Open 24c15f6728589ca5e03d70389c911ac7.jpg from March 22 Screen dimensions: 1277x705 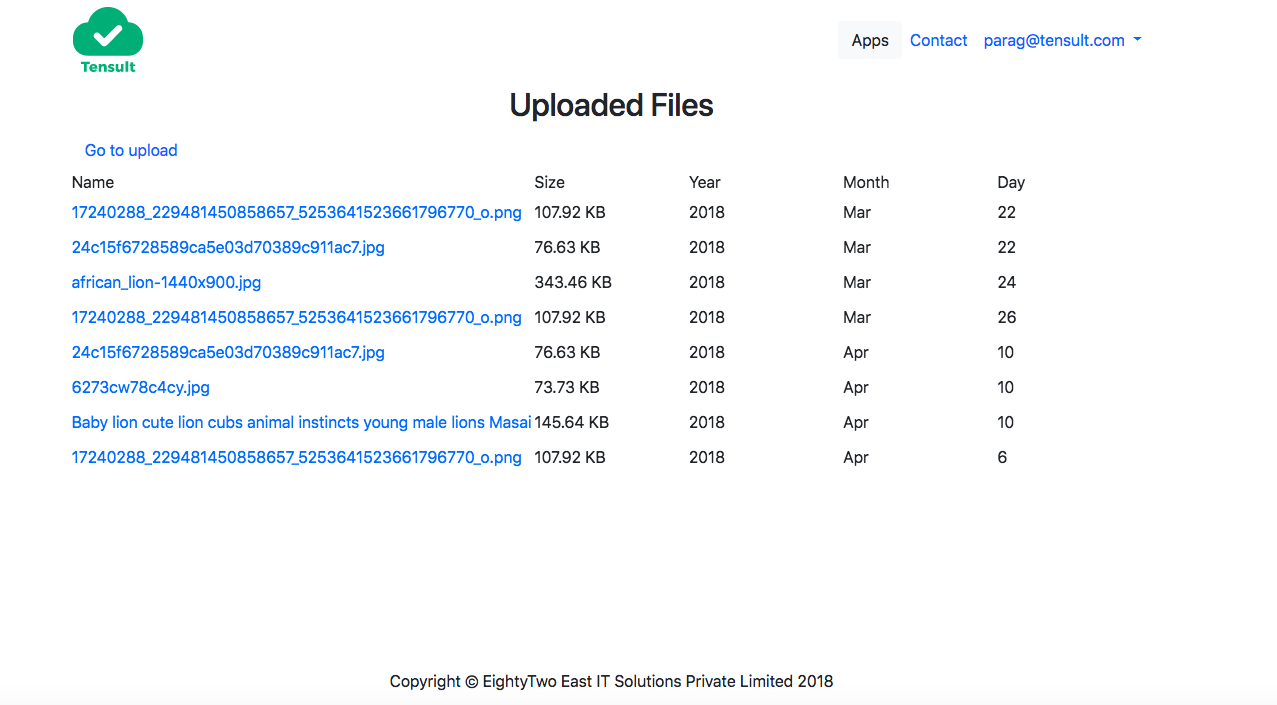(227, 247)
